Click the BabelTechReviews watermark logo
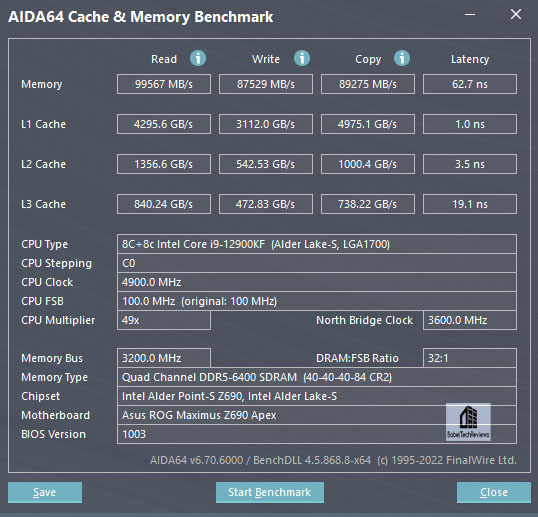The image size is (538, 517). [x=468, y=422]
